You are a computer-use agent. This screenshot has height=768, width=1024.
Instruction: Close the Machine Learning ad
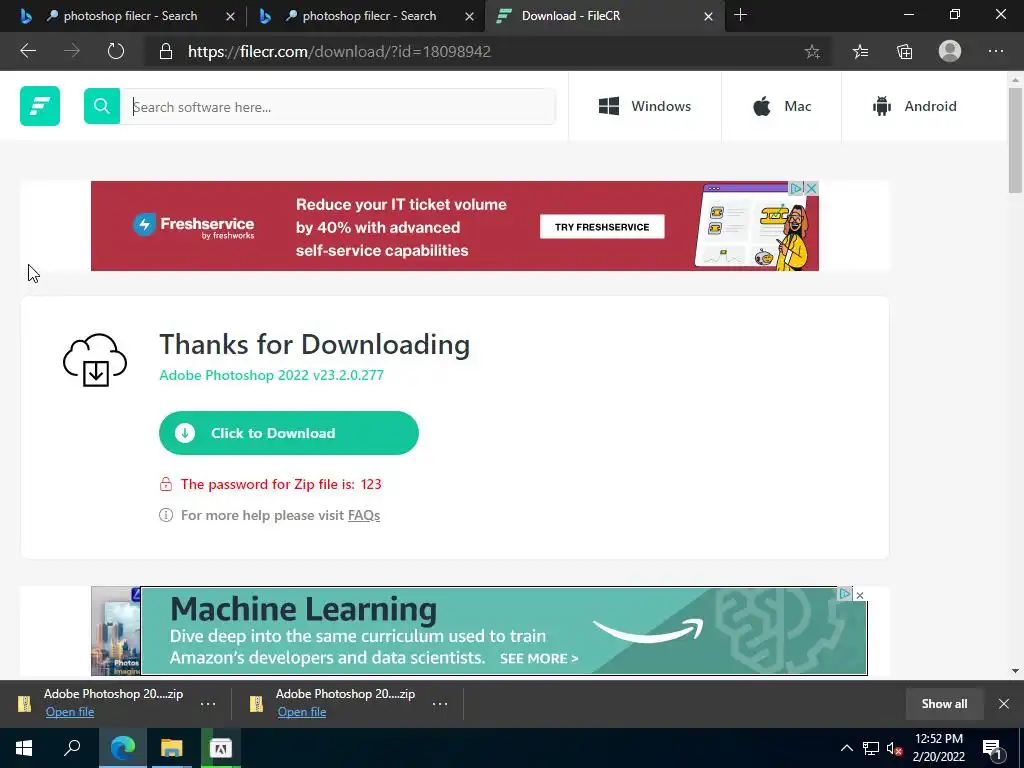860,595
